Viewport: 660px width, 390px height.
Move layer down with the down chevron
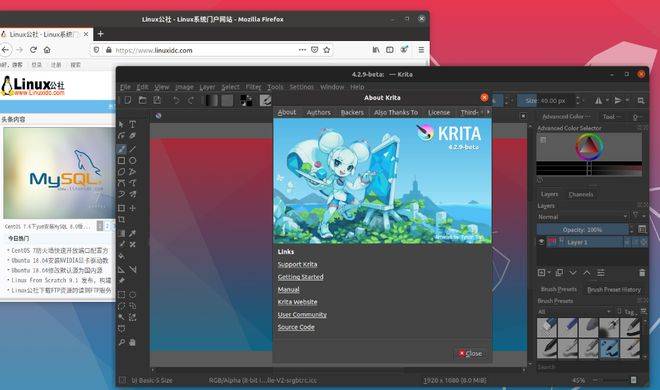coord(573,273)
